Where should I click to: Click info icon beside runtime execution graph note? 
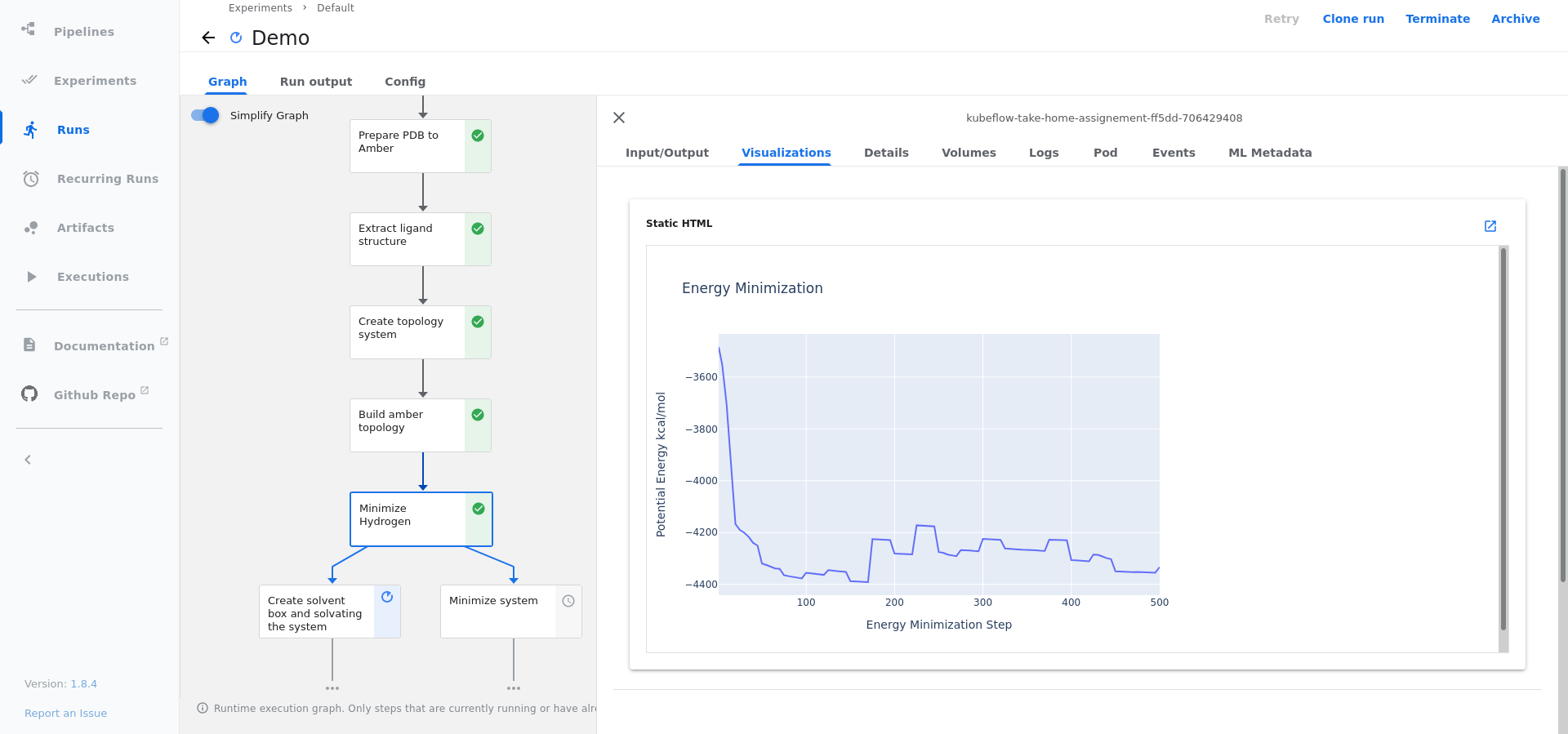pyautogui.click(x=203, y=708)
